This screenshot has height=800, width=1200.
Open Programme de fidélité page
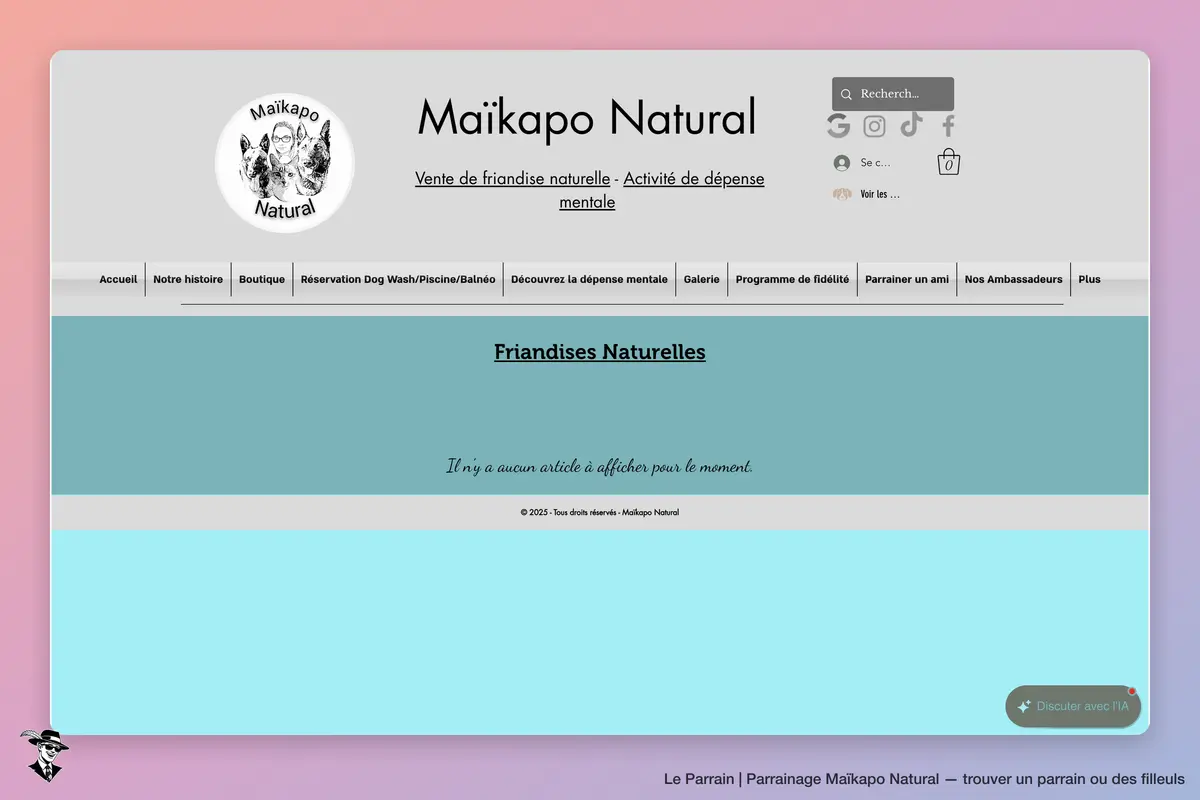click(792, 280)
